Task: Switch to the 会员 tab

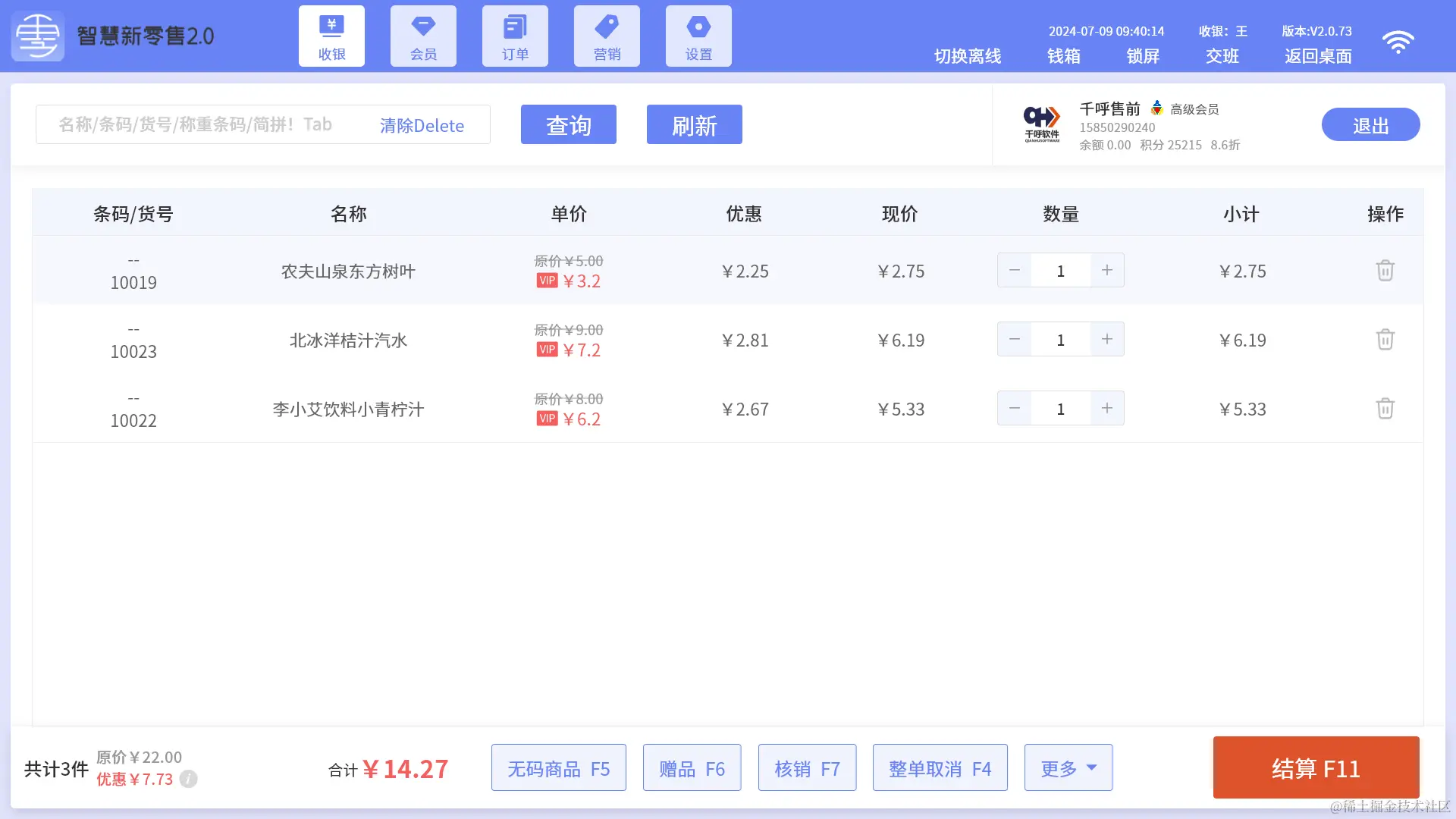Action: coord(423,36)
